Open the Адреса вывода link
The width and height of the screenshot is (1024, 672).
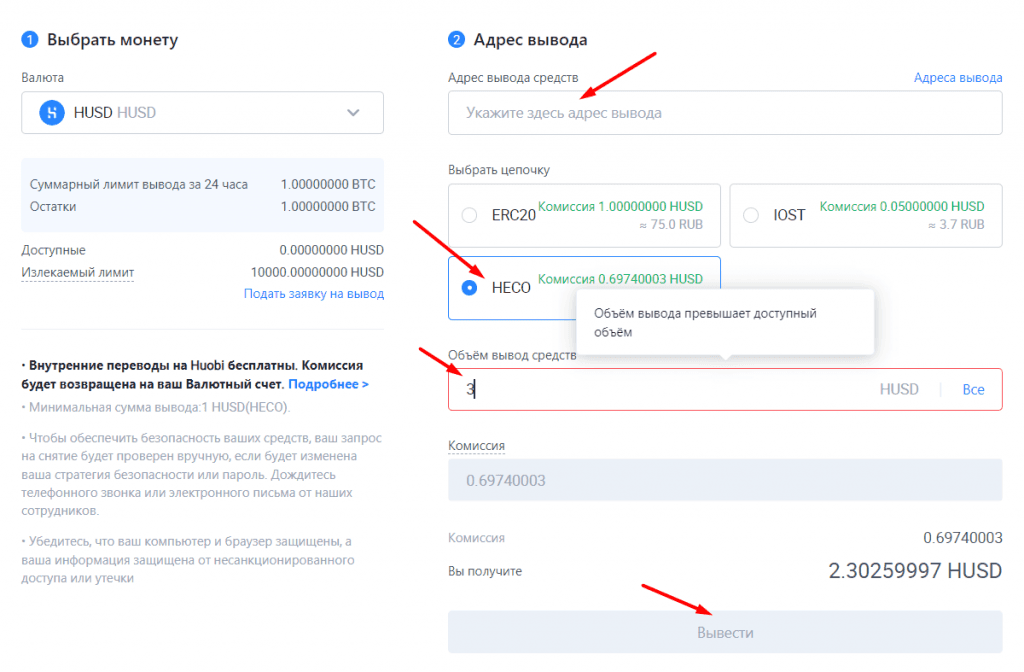point(957,78)
